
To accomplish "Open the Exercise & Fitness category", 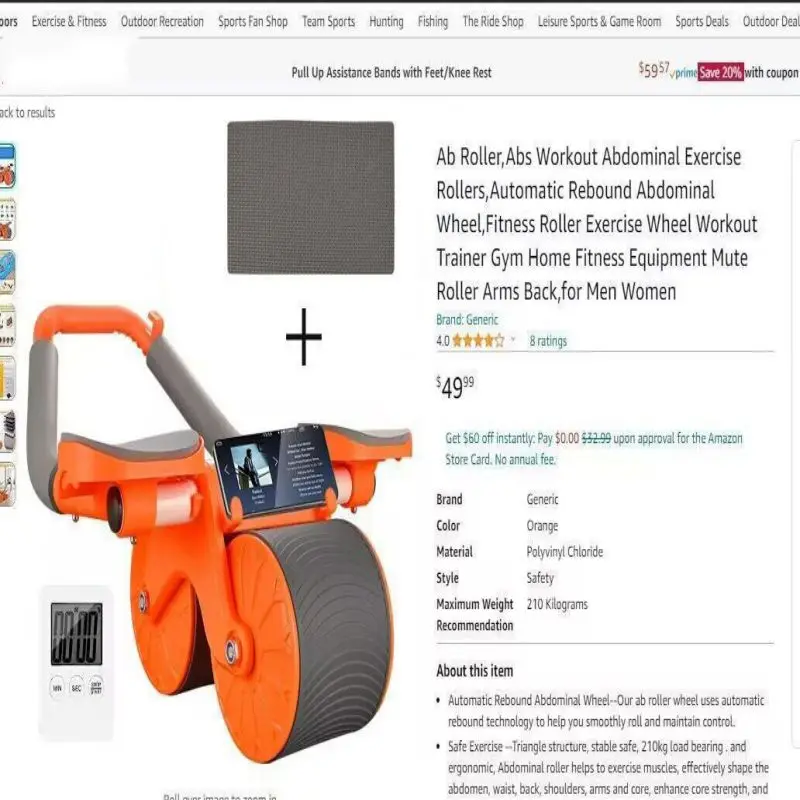I will (69, 21).
